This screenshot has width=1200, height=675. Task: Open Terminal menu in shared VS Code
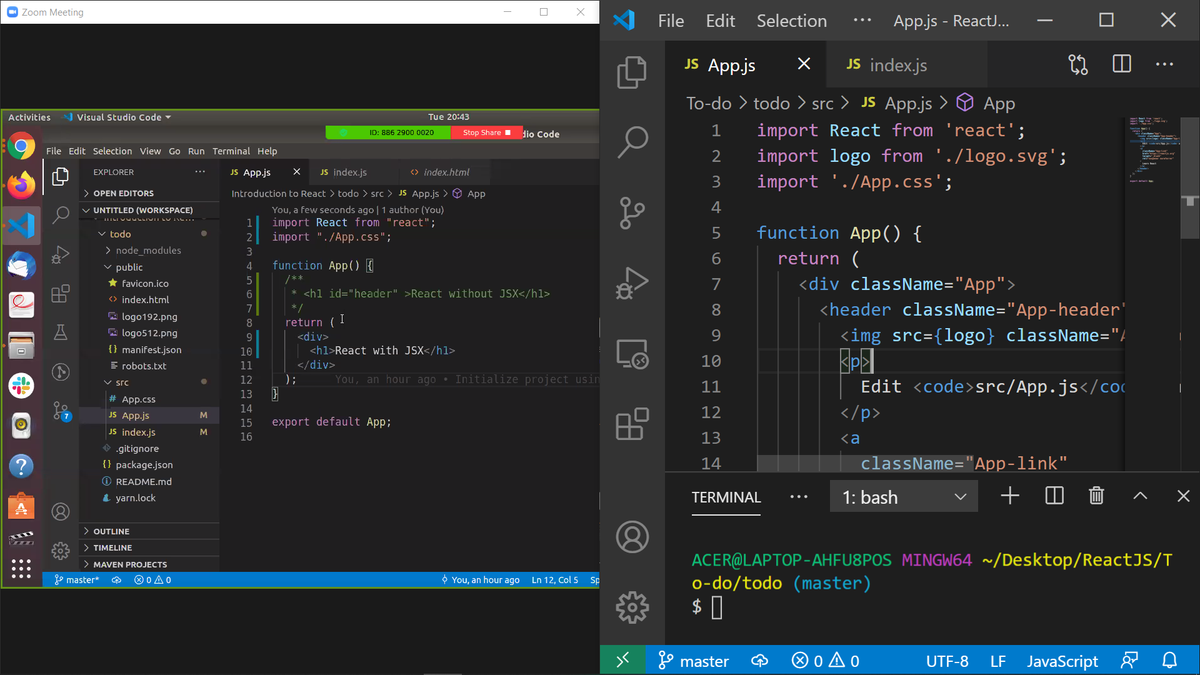tap(231, 151)
